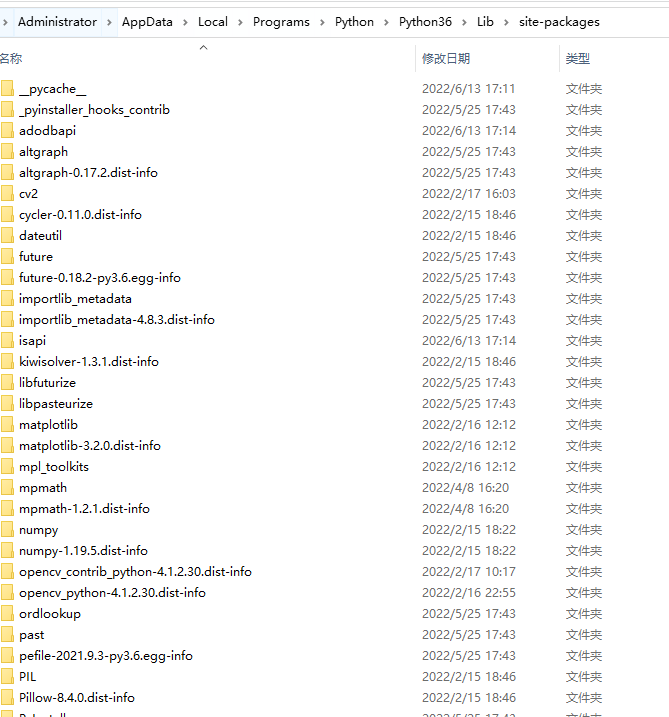The image size is (669, 717).
Task: Select the altgraph folder icon
Action: (x=7, y=152)
